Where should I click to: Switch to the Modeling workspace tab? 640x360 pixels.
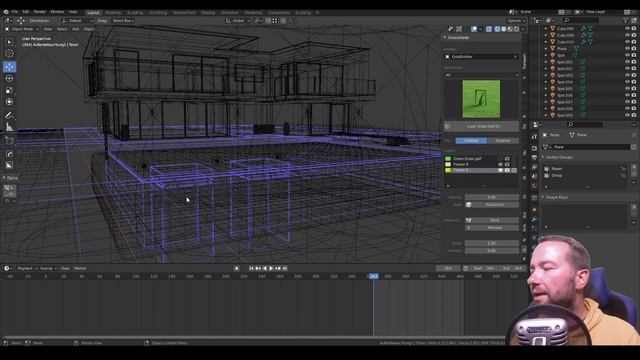tap(113, 13)
